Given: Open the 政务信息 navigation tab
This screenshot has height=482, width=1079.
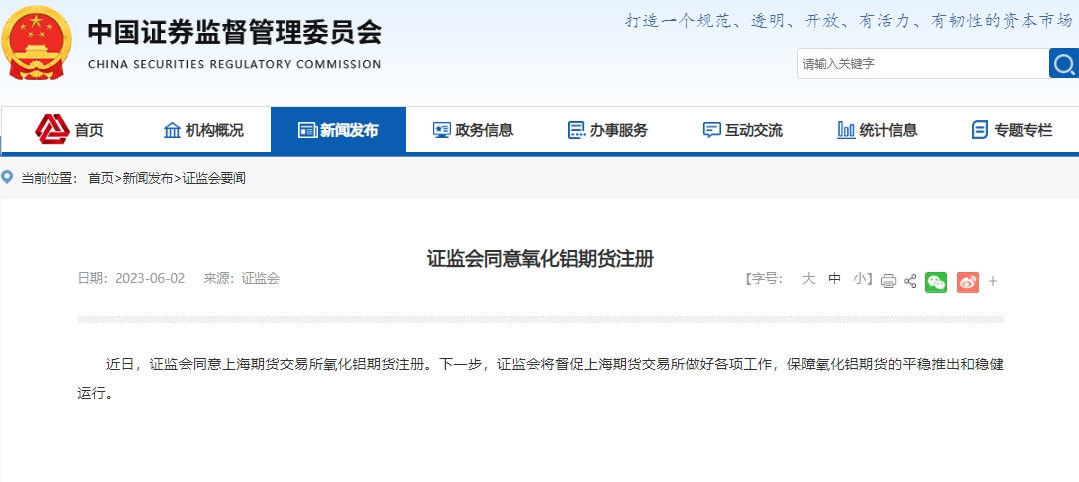Looking at the screenshot, I should click(x=473, y=129).
